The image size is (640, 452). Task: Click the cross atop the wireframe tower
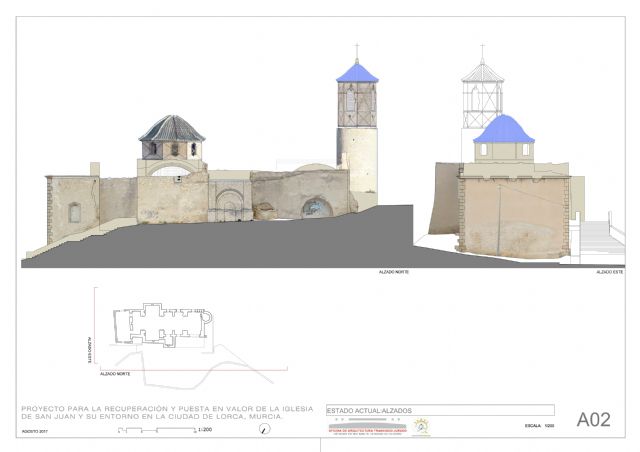[x=482, y=52]
